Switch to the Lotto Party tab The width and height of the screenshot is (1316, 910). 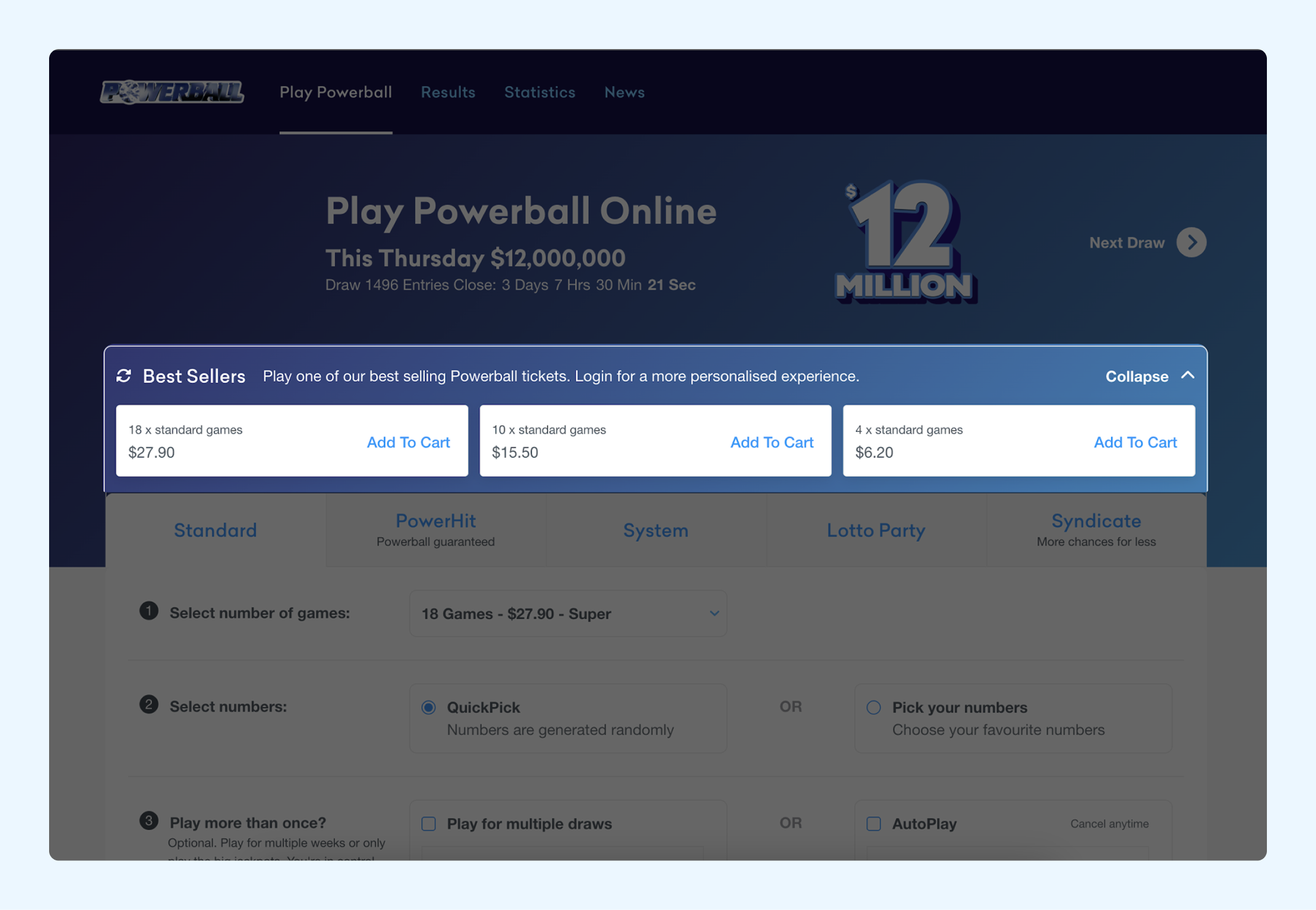pyautogui.click(x=876, y=530)
